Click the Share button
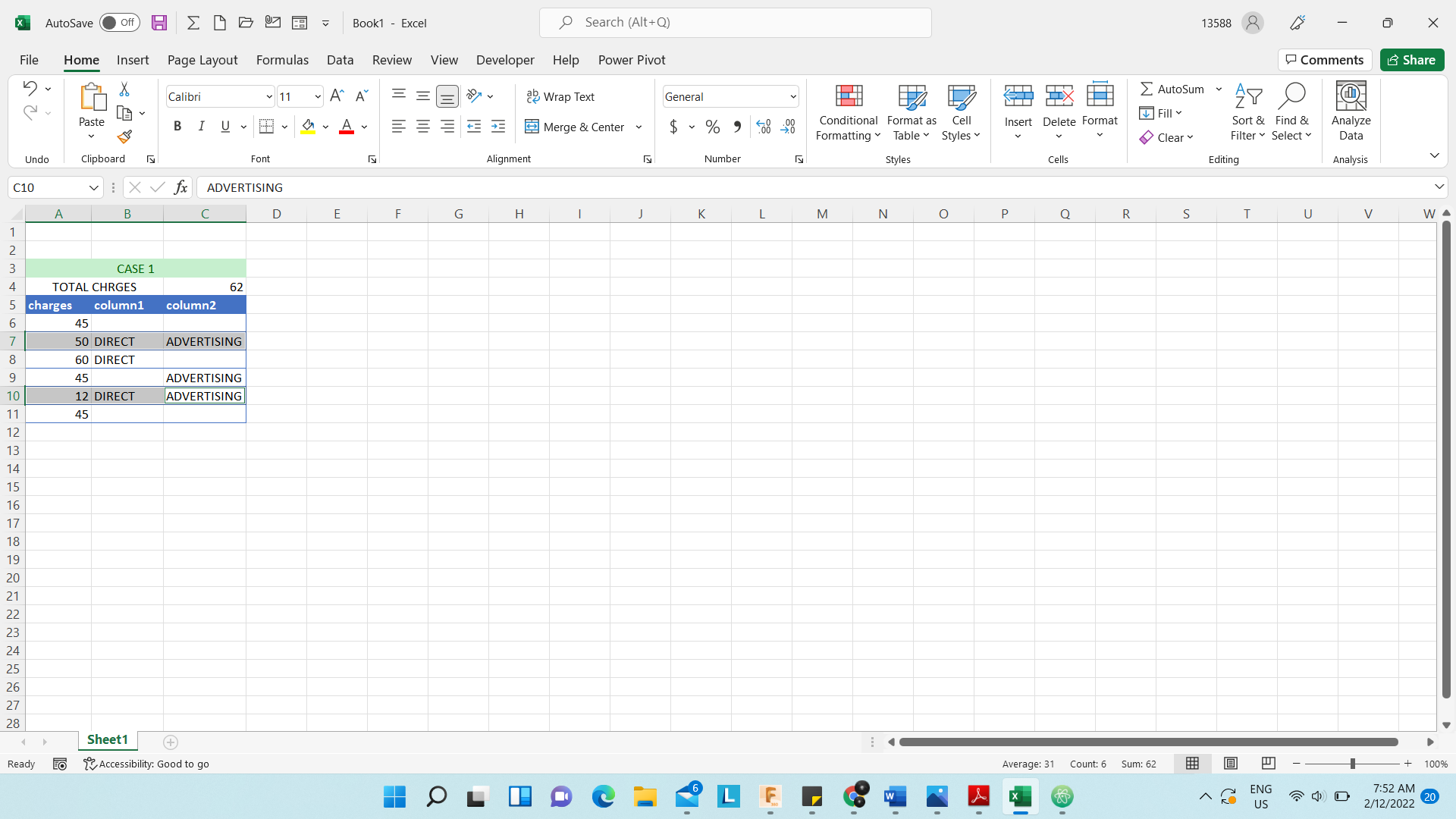Image resolution: width=1456 pixels, height=819 pixels. point(1411,60)
